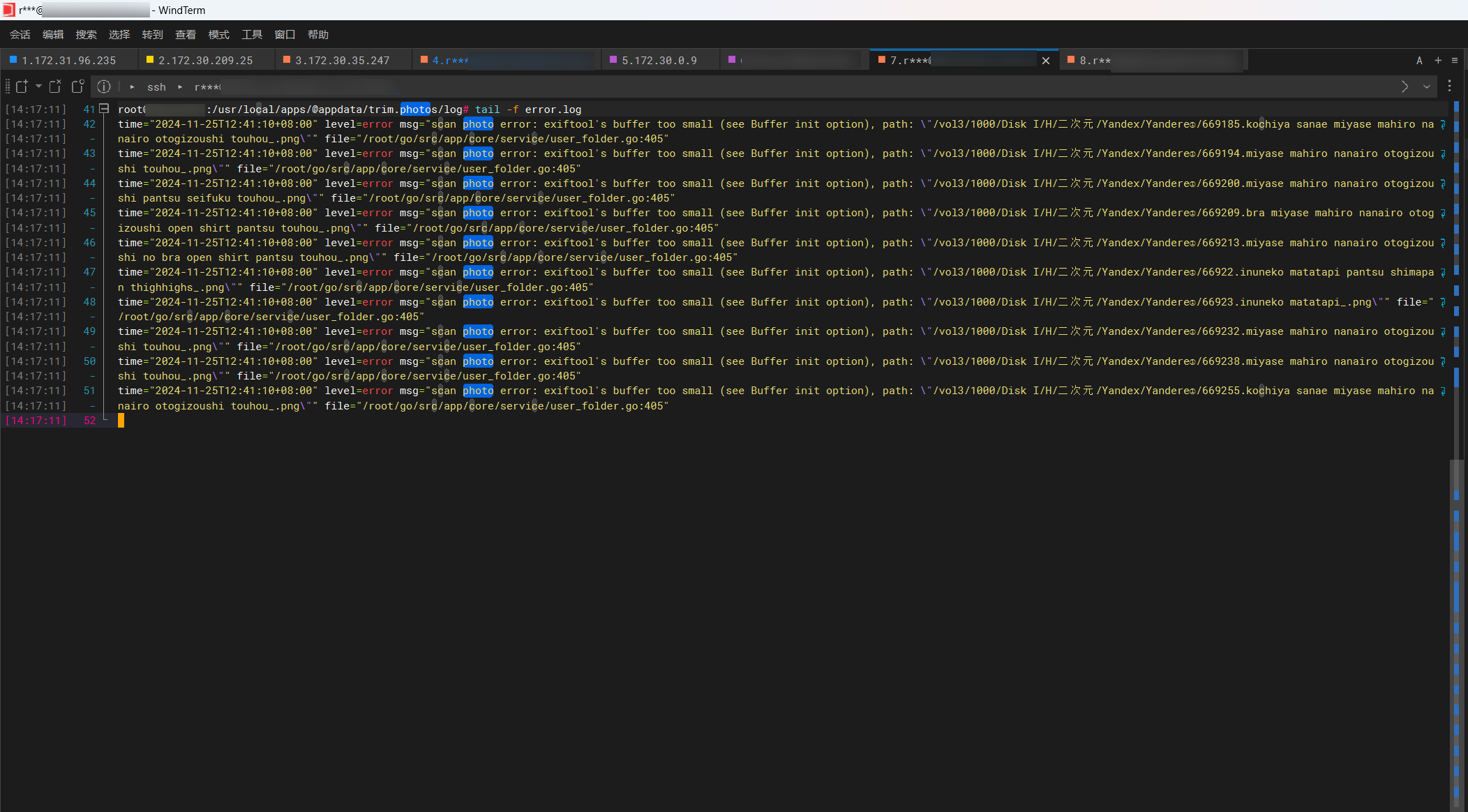Open the new session dropdown arrow

pyautogui.click(x=38, y=87)
